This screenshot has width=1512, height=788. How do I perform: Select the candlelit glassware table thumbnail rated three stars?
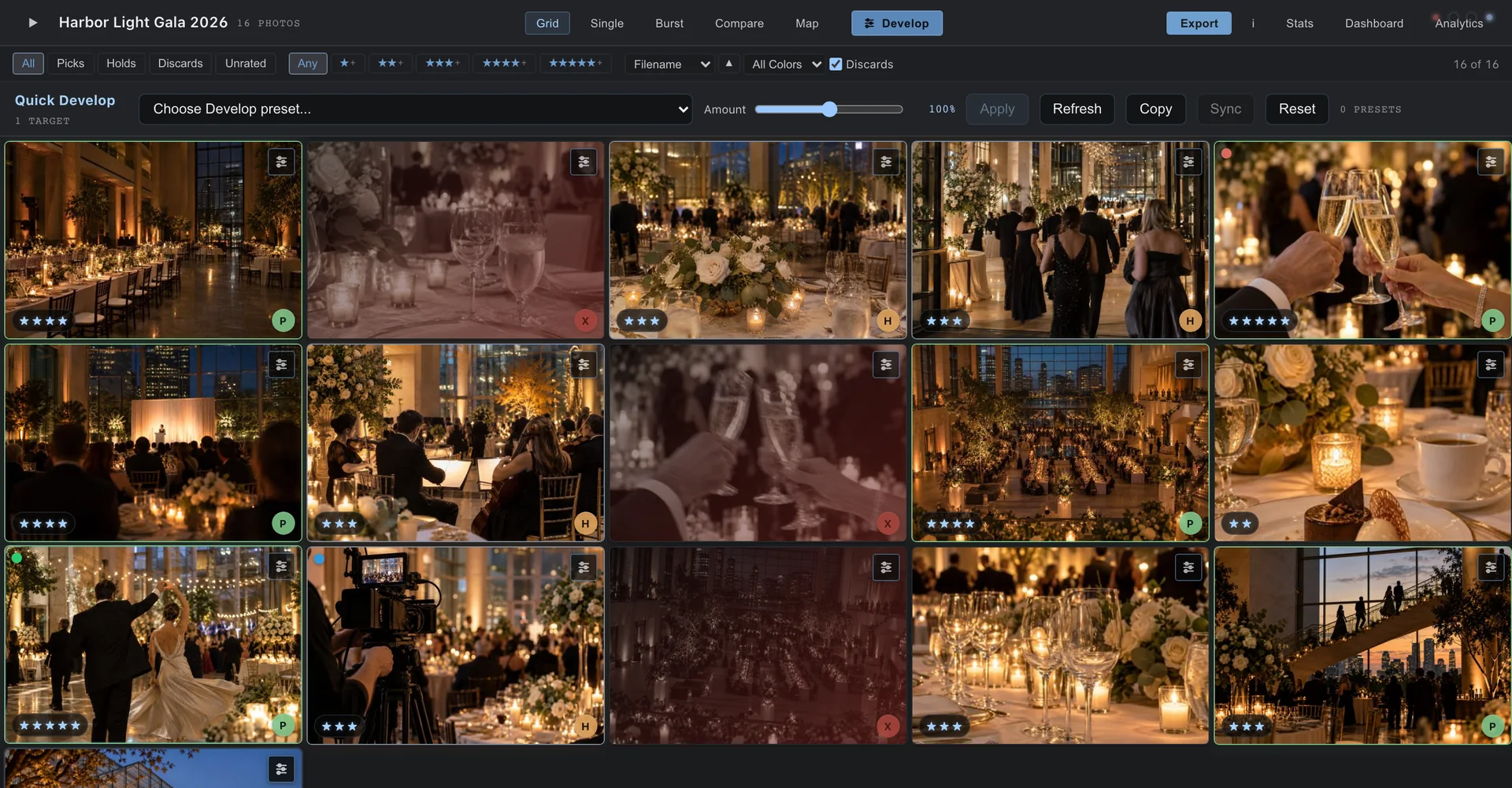tap(1060, 645)
